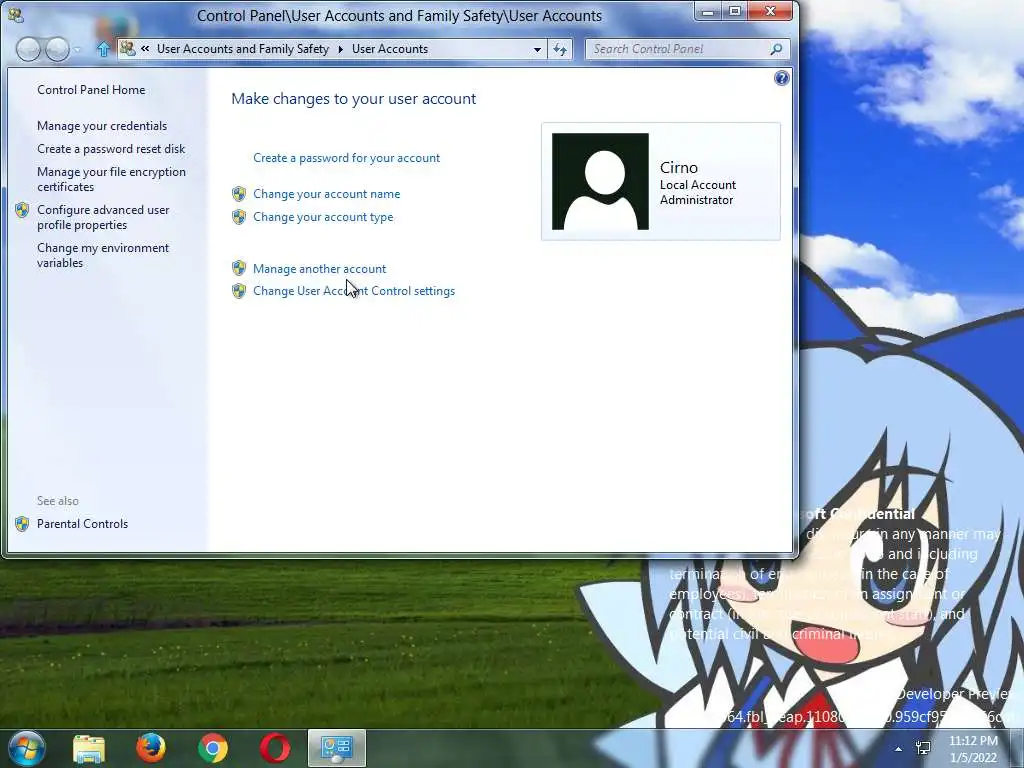Expand the breadcrumb arrow before User Accounts
Viewport: 1024px width, 768px height.
pyautogui.click(x=340, y=49)
